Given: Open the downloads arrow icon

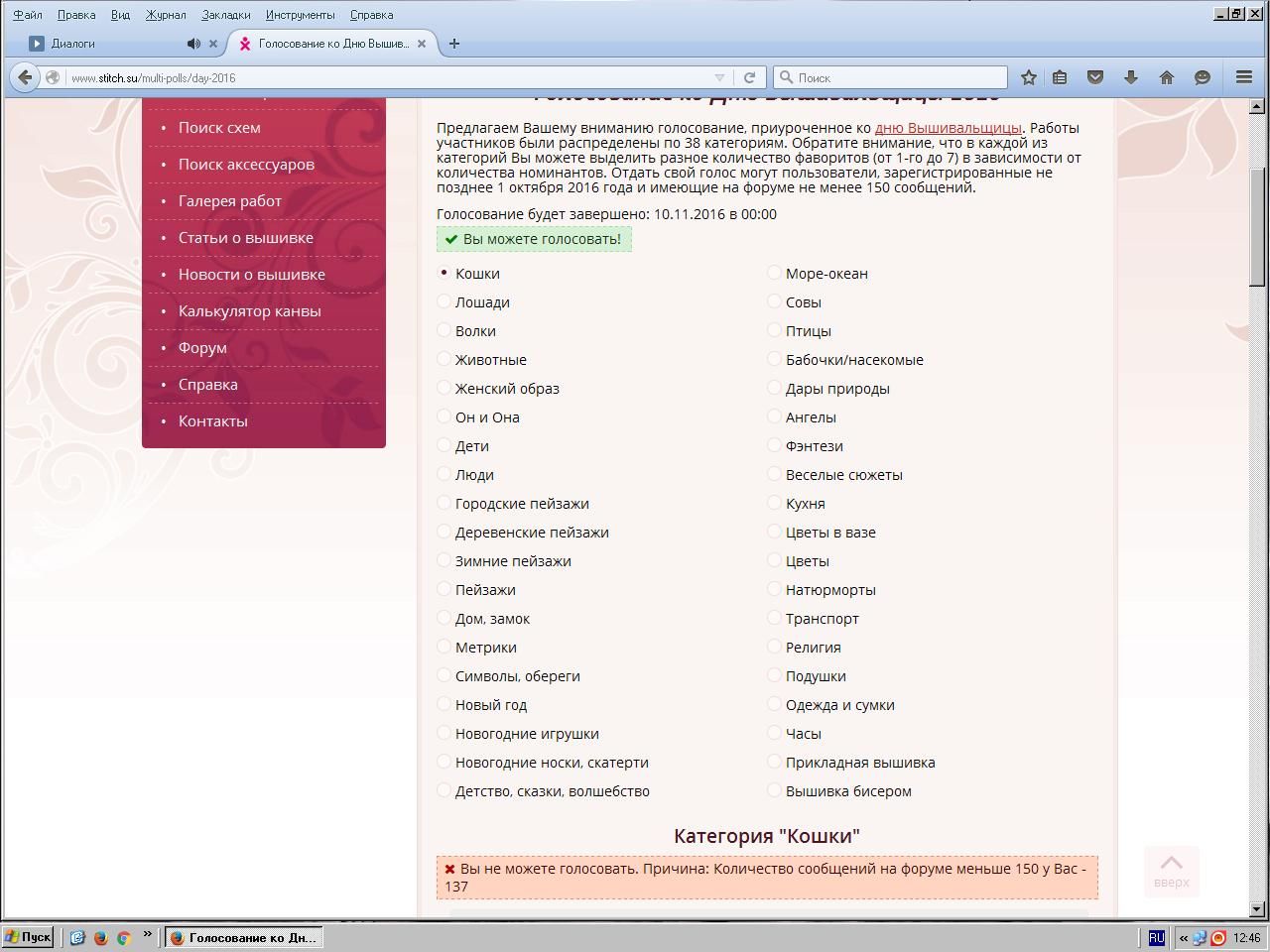Looking at the screenshot, I should click(x=1130, y=77).
